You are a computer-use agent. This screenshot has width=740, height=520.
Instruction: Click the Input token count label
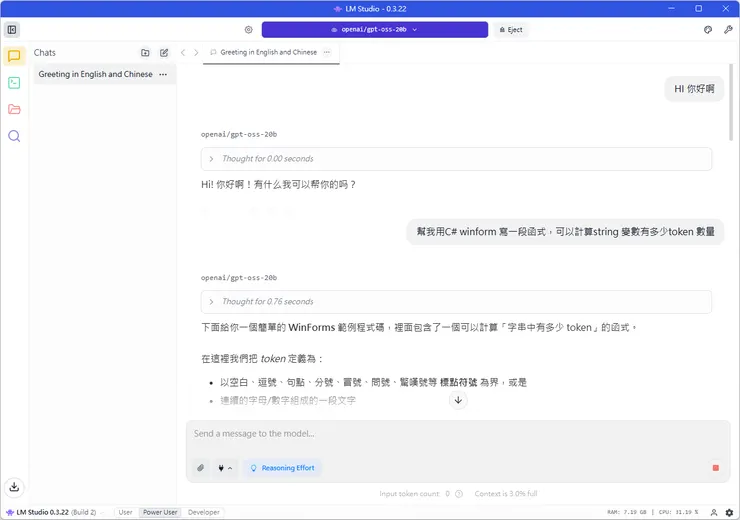(x=410, y=494)
